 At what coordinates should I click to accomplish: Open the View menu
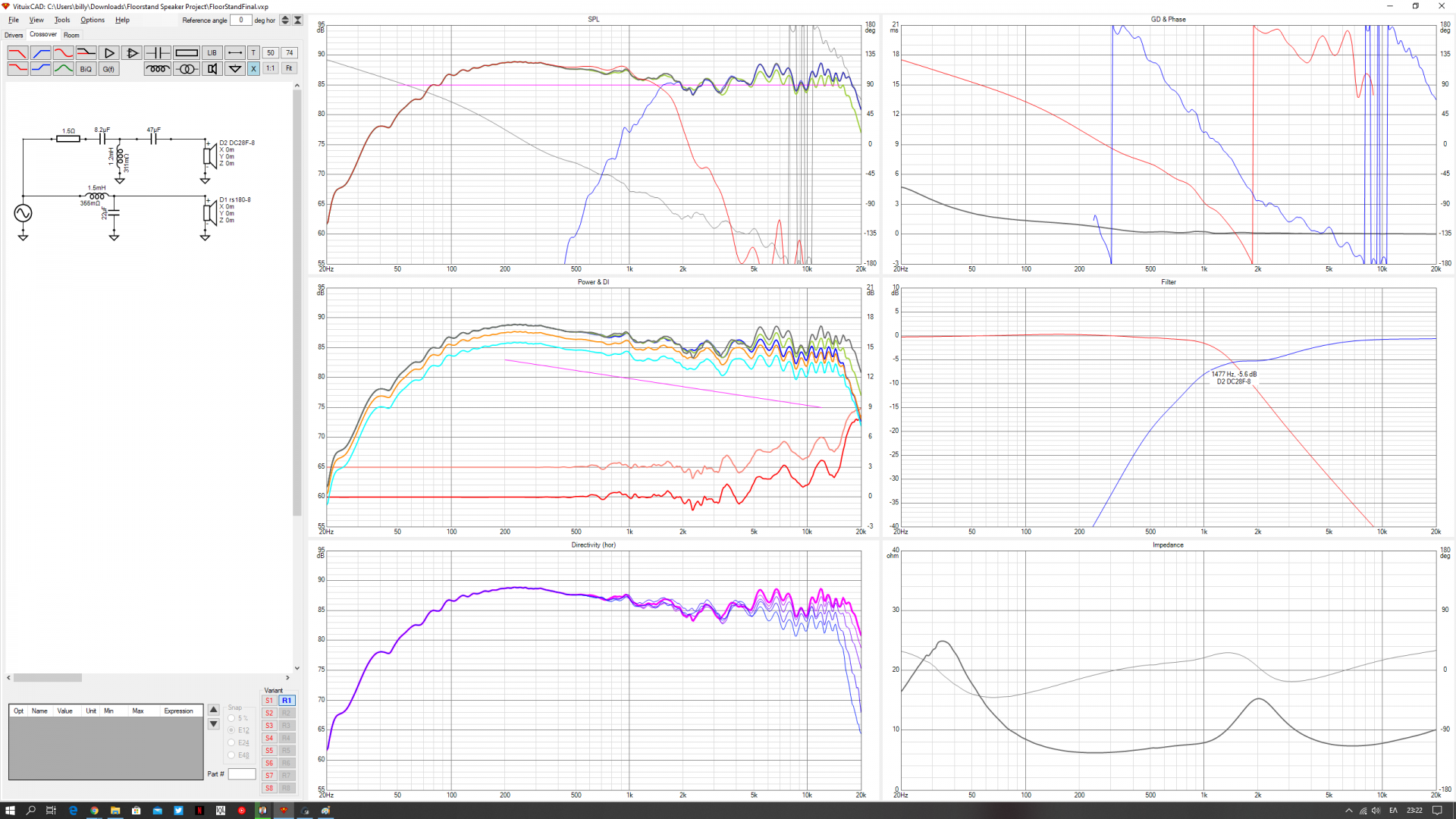36,20
